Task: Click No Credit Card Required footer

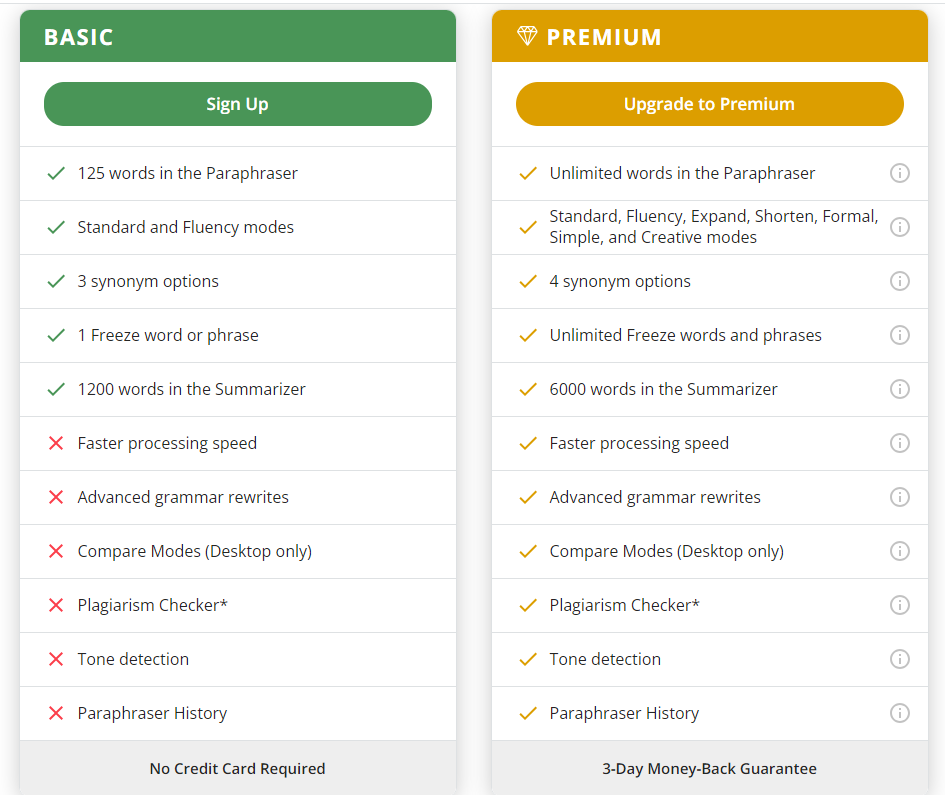Action: [237, 769]
